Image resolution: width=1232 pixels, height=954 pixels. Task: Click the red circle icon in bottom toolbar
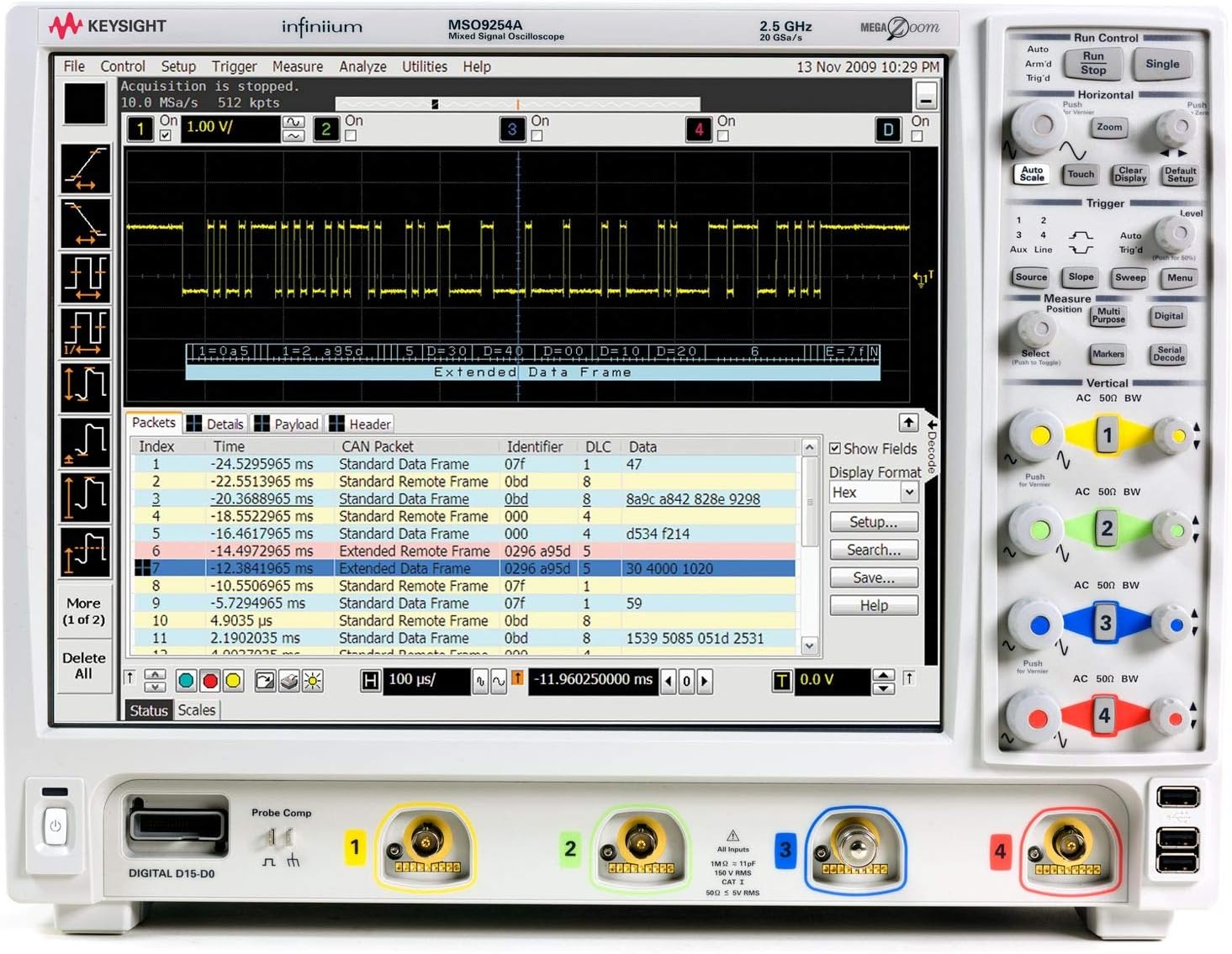pos(209,681)
